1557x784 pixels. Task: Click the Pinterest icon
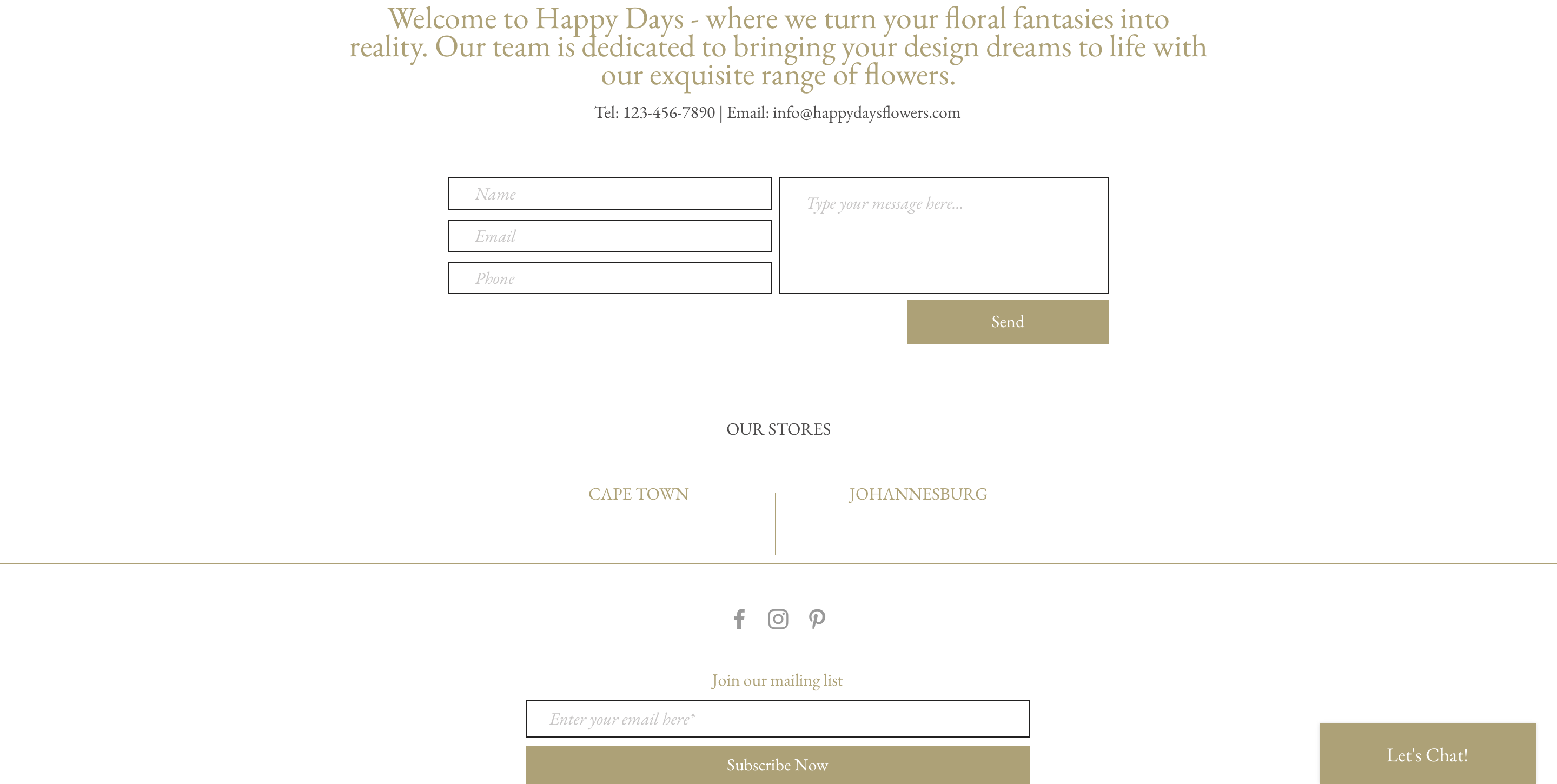[x=817, y=618]
